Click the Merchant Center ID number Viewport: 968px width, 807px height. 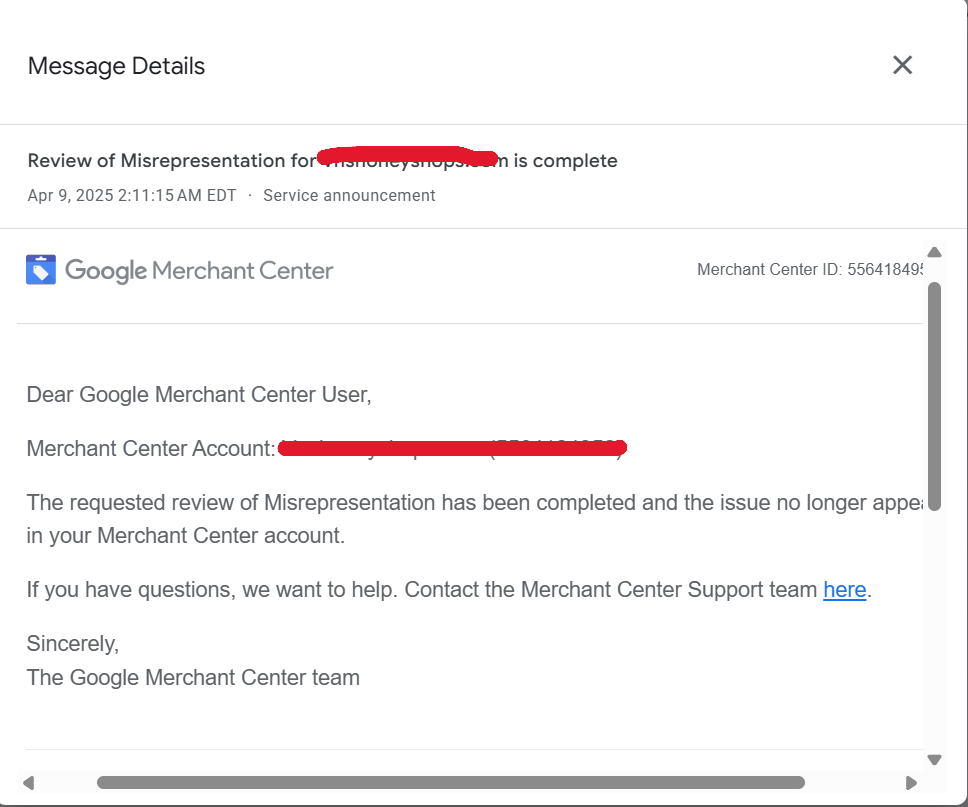tap(885, 270)
